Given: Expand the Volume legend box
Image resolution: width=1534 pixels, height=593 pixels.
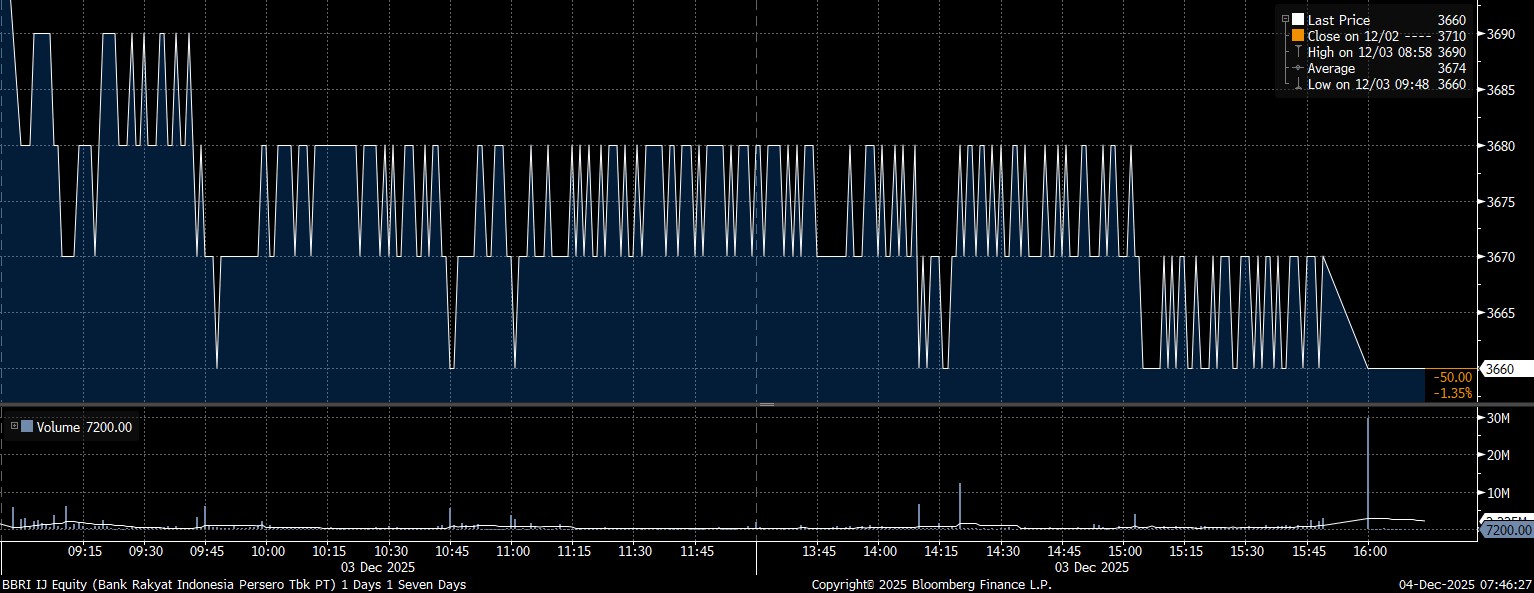Looking at the screenshot, I should [14, 427].
